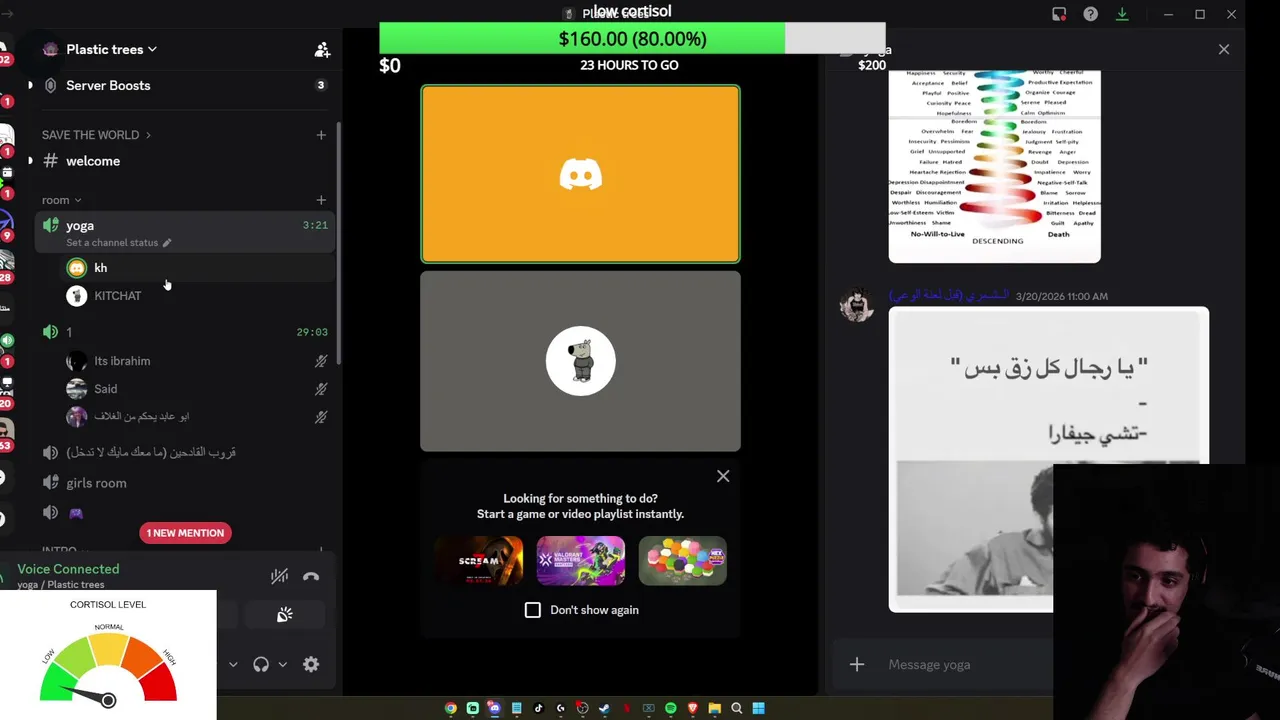
Task: Join voice channel named 1
Action: (x=68, y=332)
